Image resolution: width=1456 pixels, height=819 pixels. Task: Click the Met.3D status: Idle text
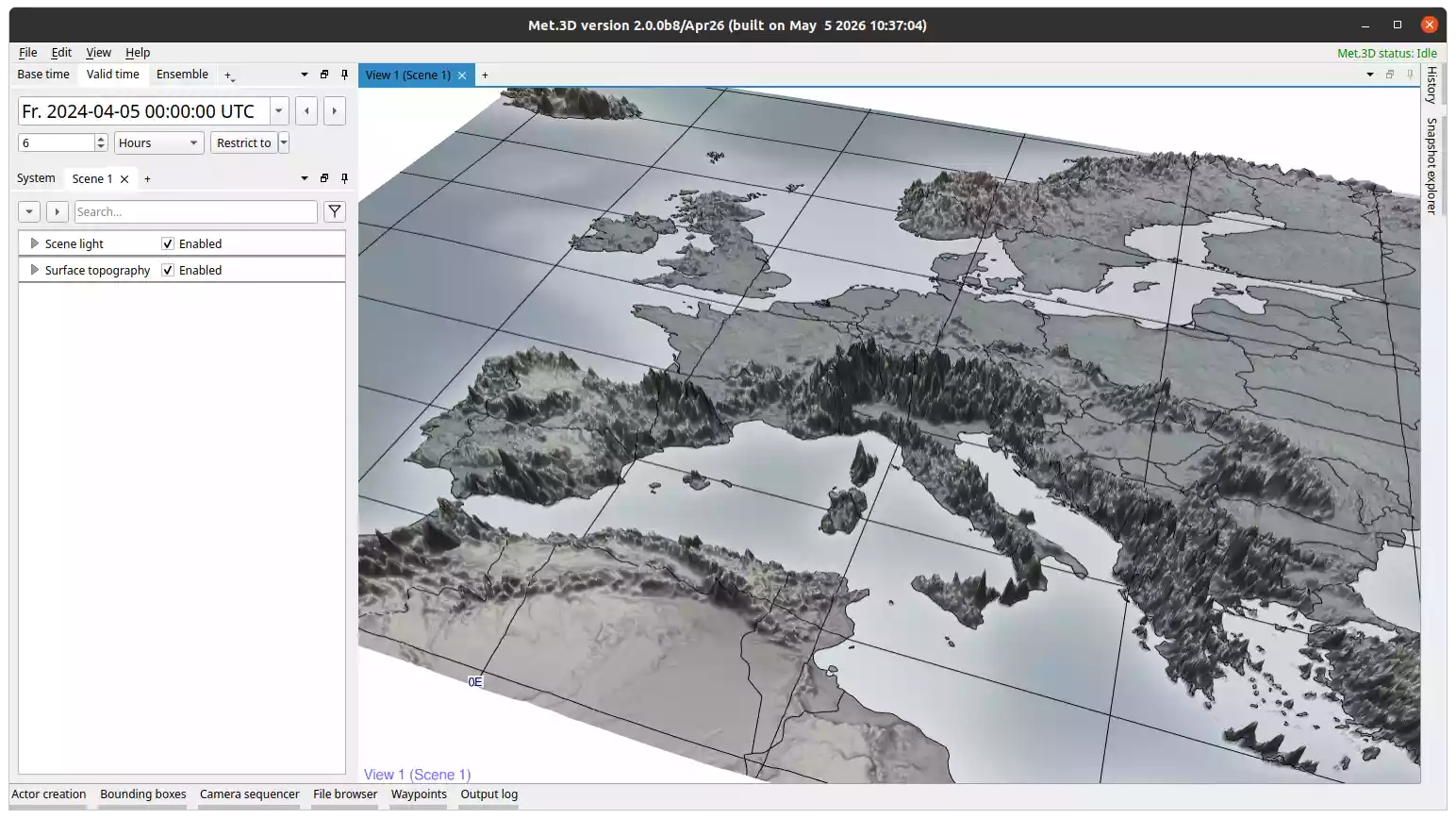click(1386, 53)
